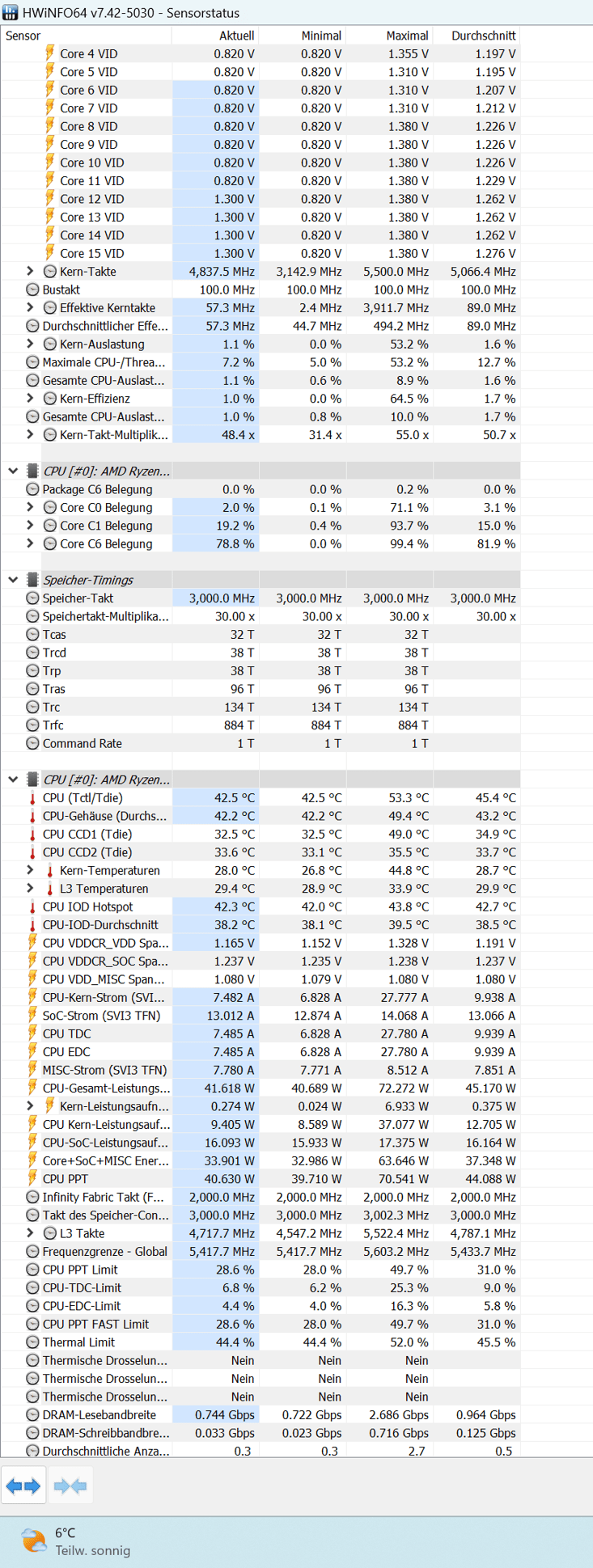Click the lightning icon beside SoC-Strom (SVI3 TFN)
The image size is (593, 1568).
click(32, 1015)
